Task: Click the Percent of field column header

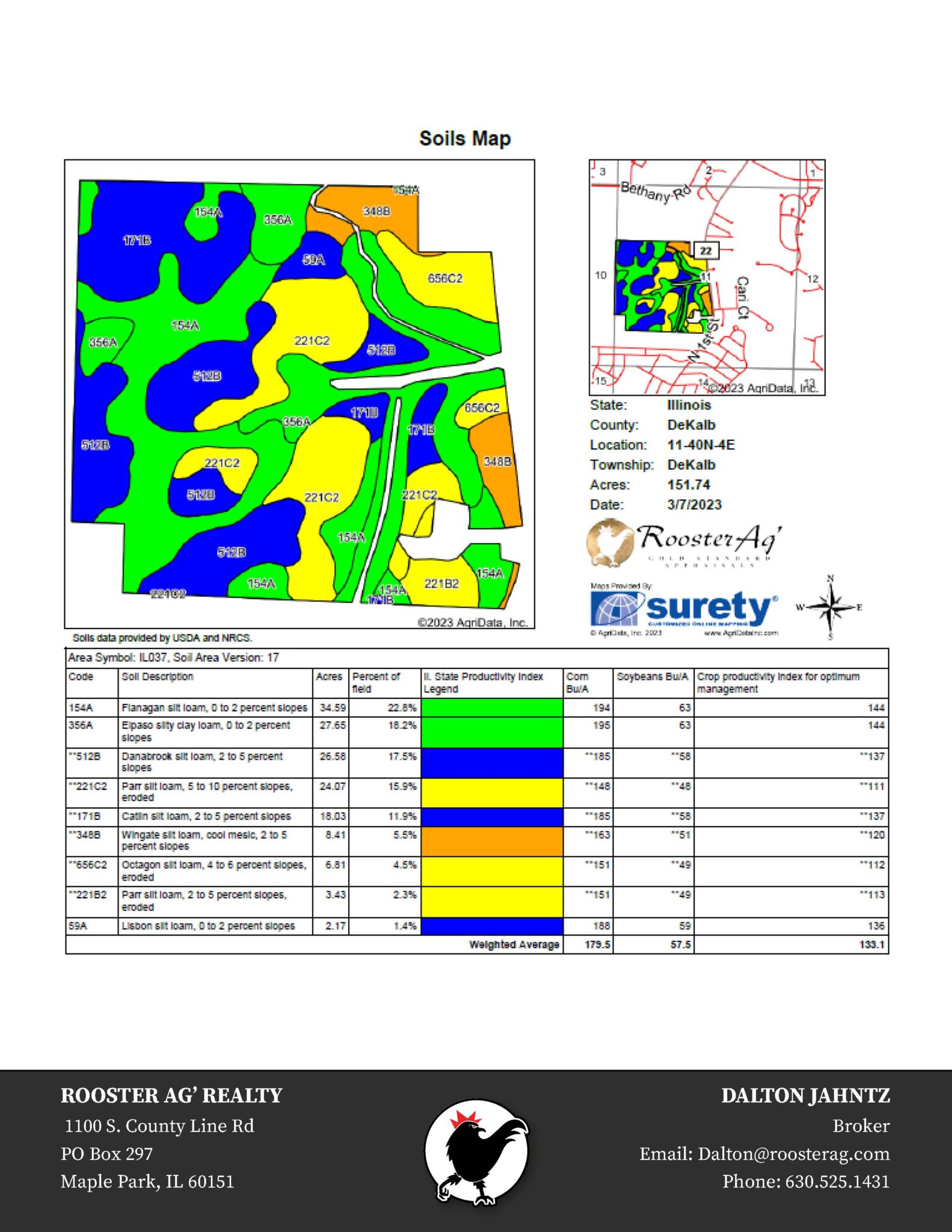Action: click(x=376, y=683)
